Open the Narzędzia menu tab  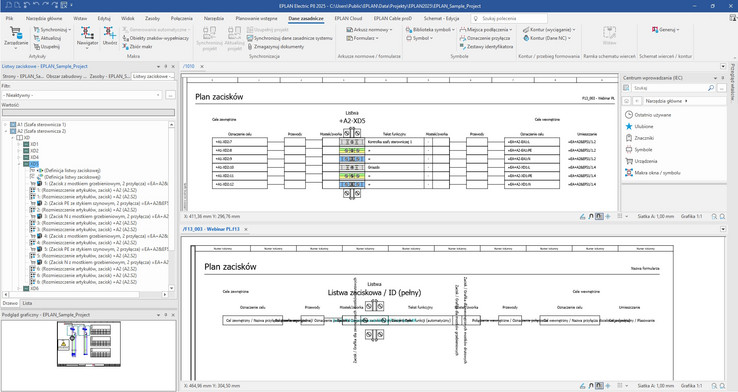214,18
